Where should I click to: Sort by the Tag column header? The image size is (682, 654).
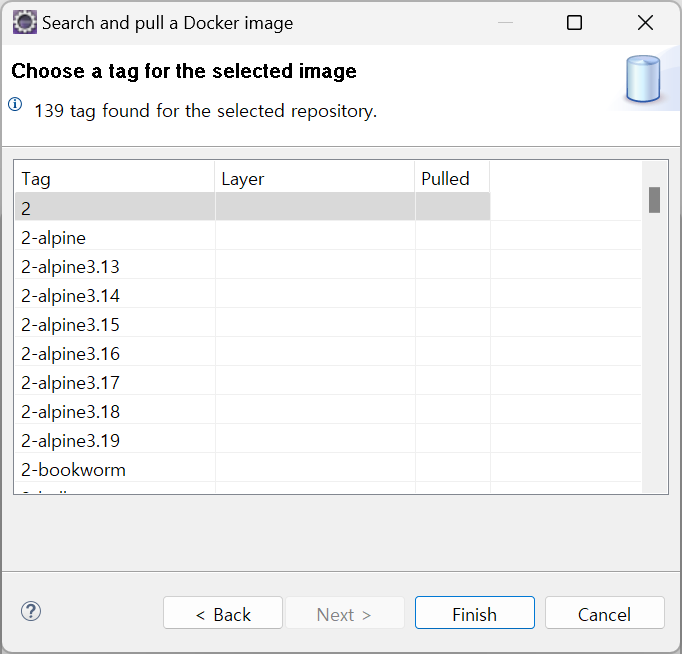114,179
